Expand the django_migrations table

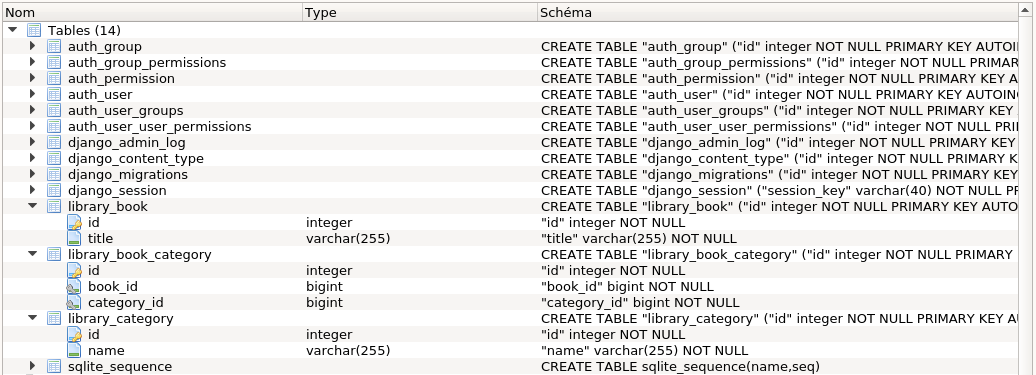(33, 174)
